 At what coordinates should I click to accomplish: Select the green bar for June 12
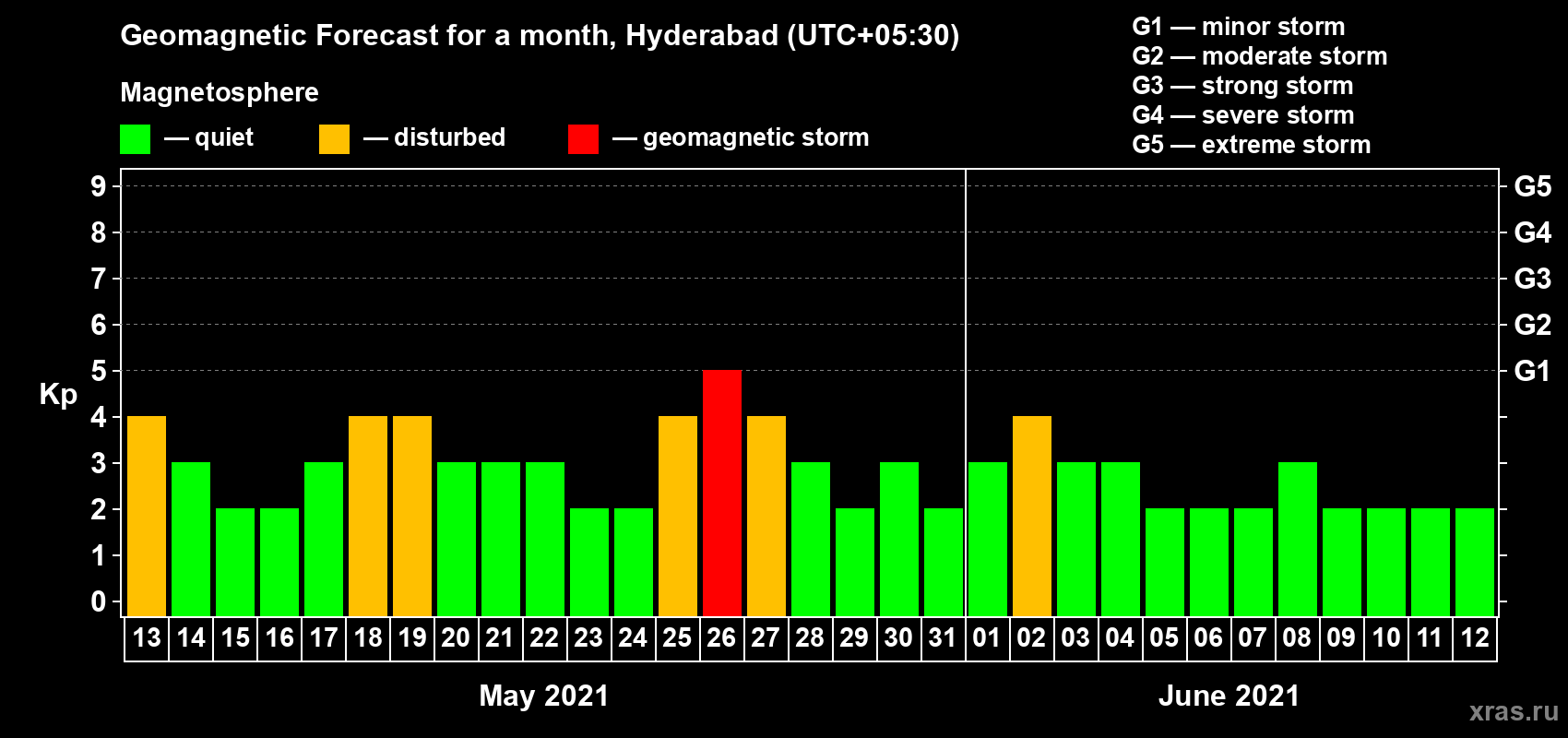1475,562
